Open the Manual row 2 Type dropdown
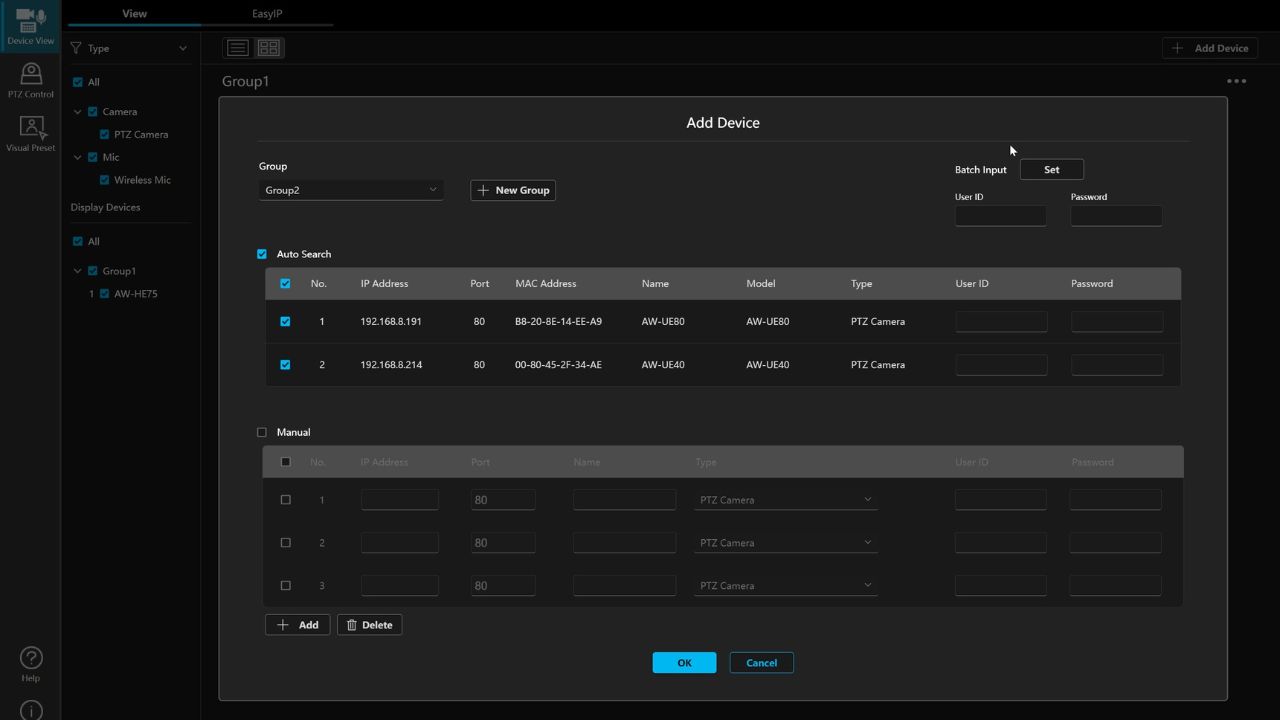This screenshot has height=720, width=1280. (x=786, y=543)
